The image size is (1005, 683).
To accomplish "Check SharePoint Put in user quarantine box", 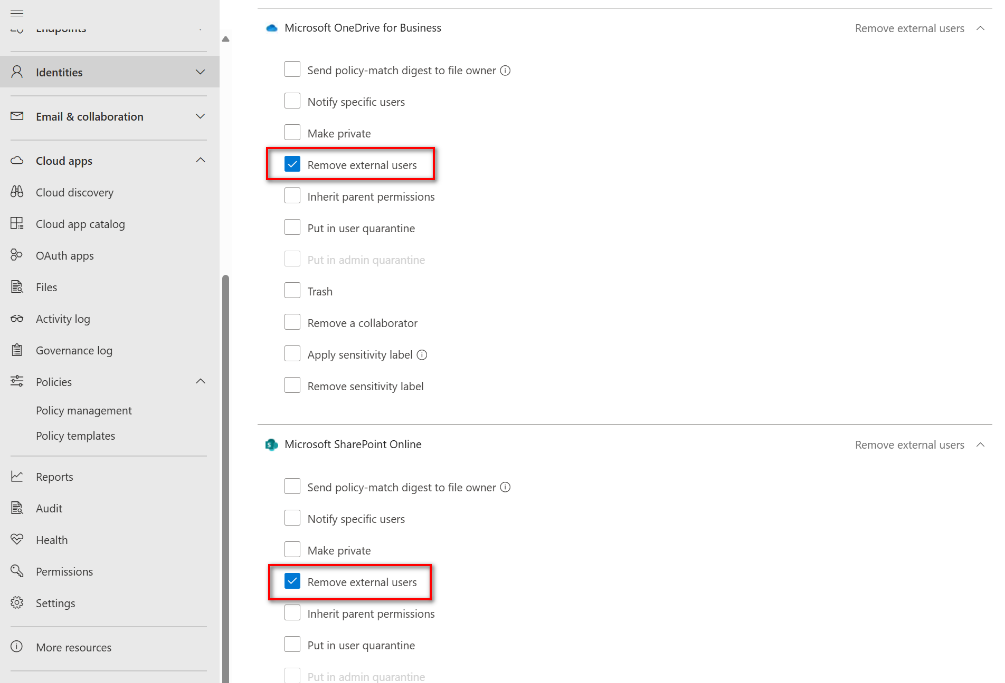I will click(292, 645).
